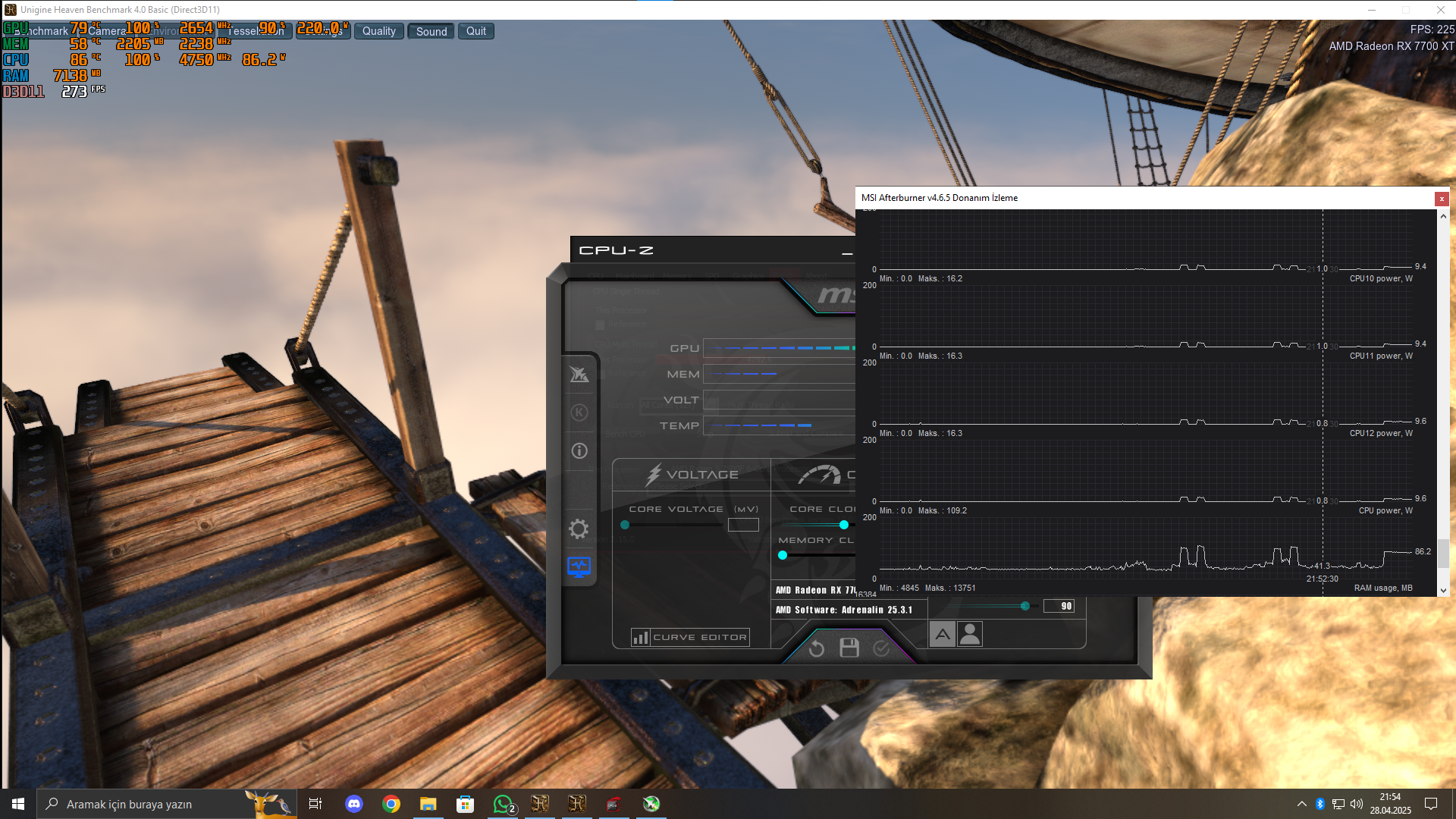Open Afterburner settings gear icon
The width and height of the screenshot is (1456, 819).
[579, 529]
